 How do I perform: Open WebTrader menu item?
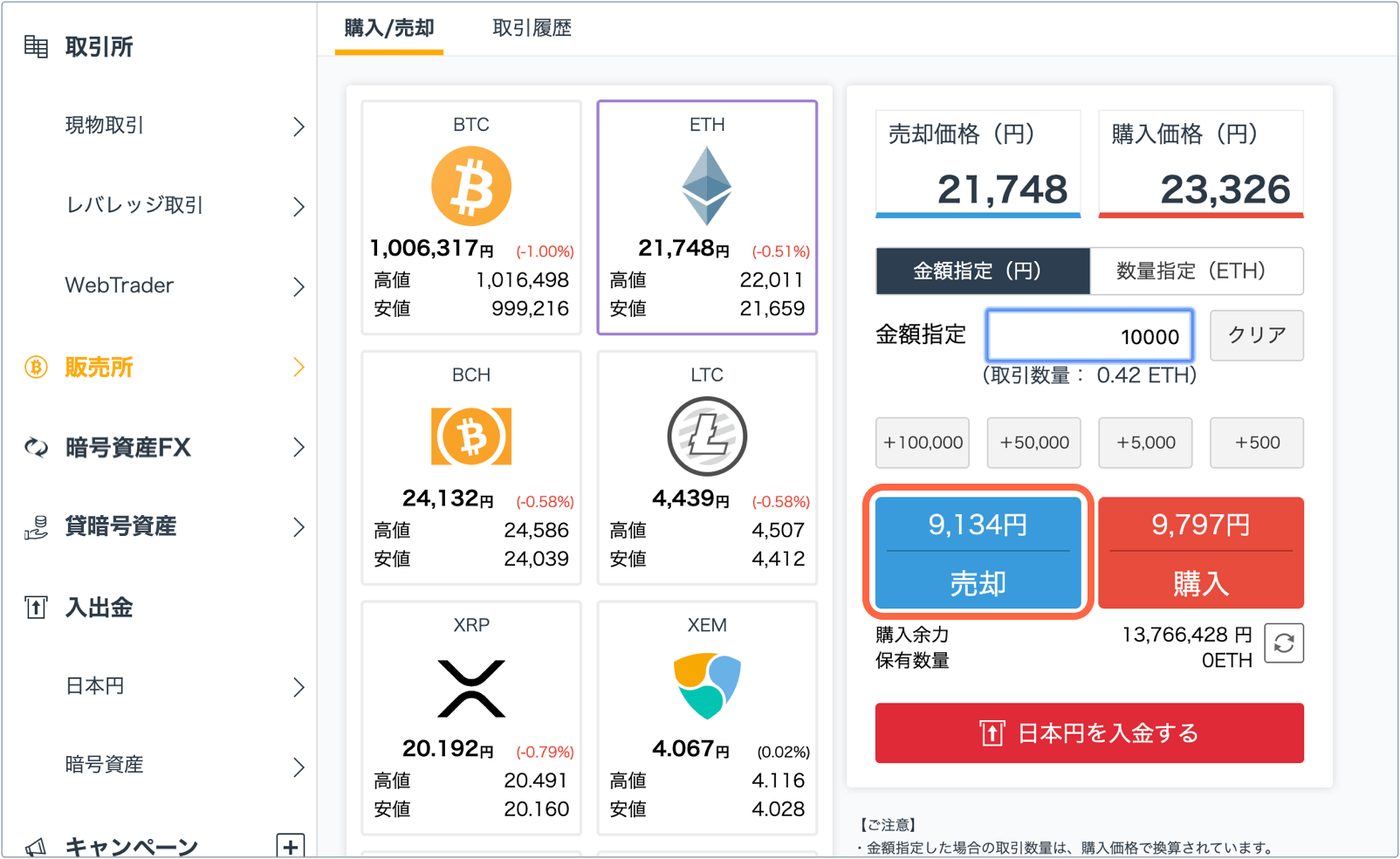120,285
